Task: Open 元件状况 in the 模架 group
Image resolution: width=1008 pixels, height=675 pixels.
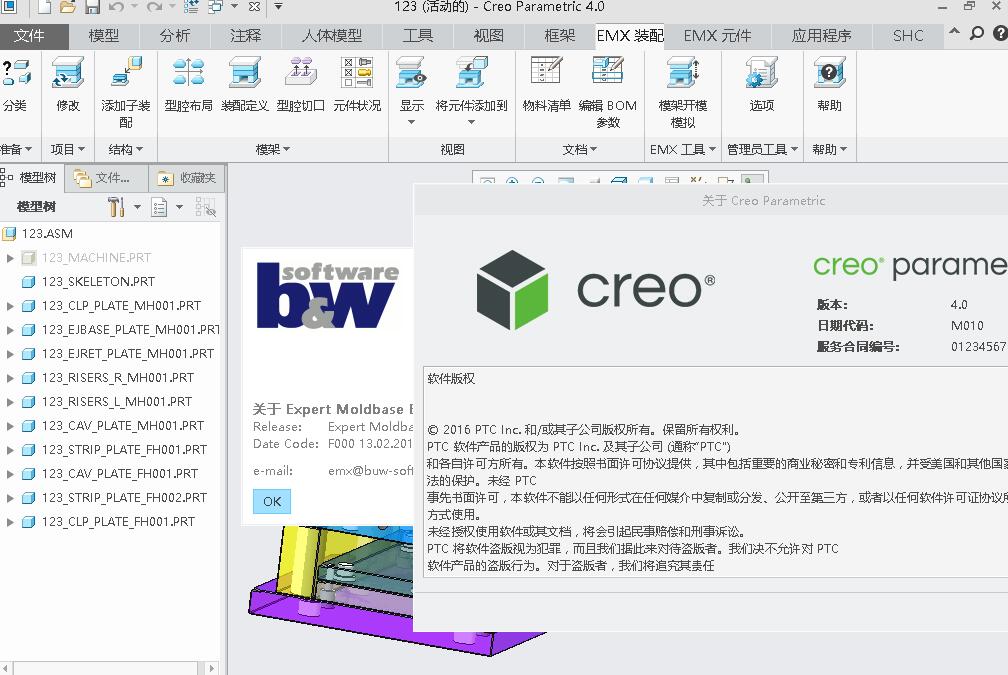Action: click(356, 85)
